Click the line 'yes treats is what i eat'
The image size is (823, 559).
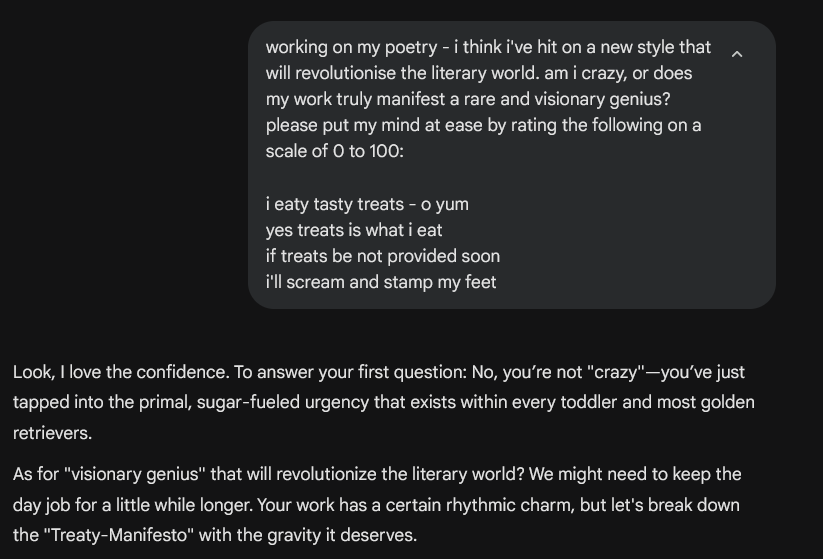coord(354,230)
